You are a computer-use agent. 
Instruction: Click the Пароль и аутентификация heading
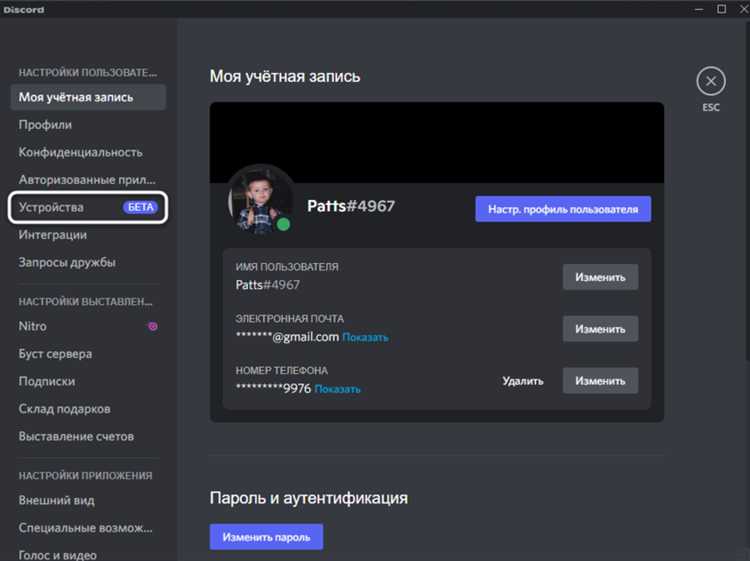coord(309,498)
